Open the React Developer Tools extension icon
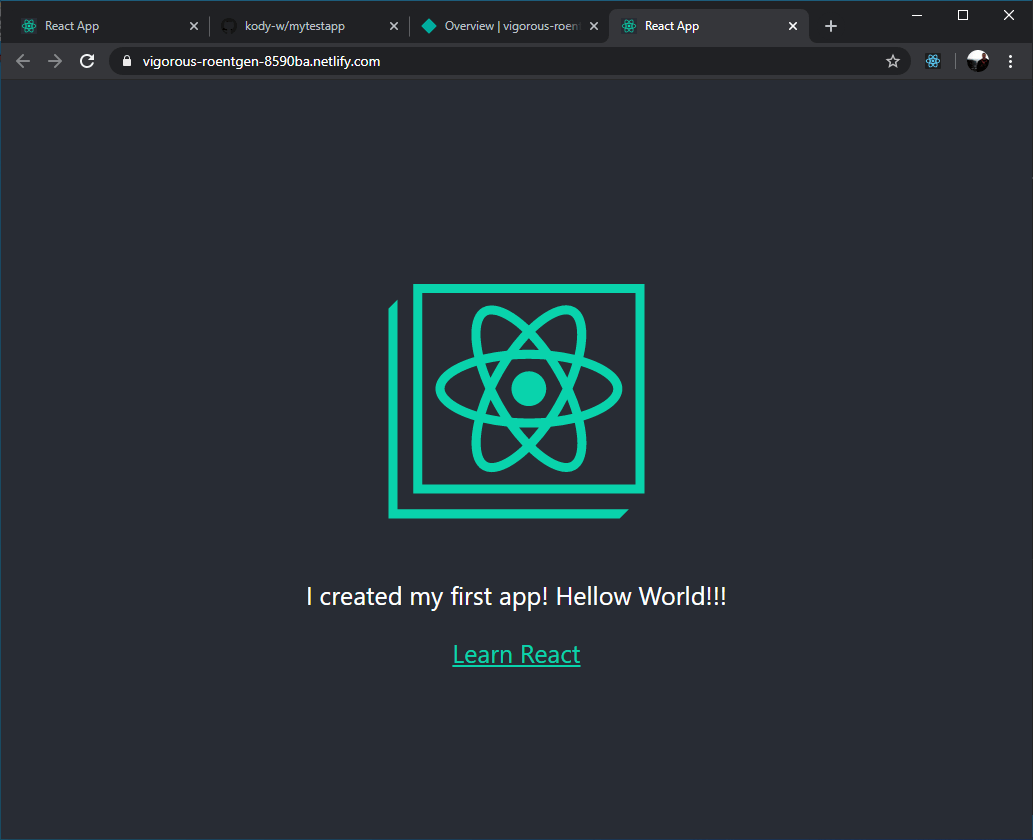1033x840 pixels. click(933, 61)
